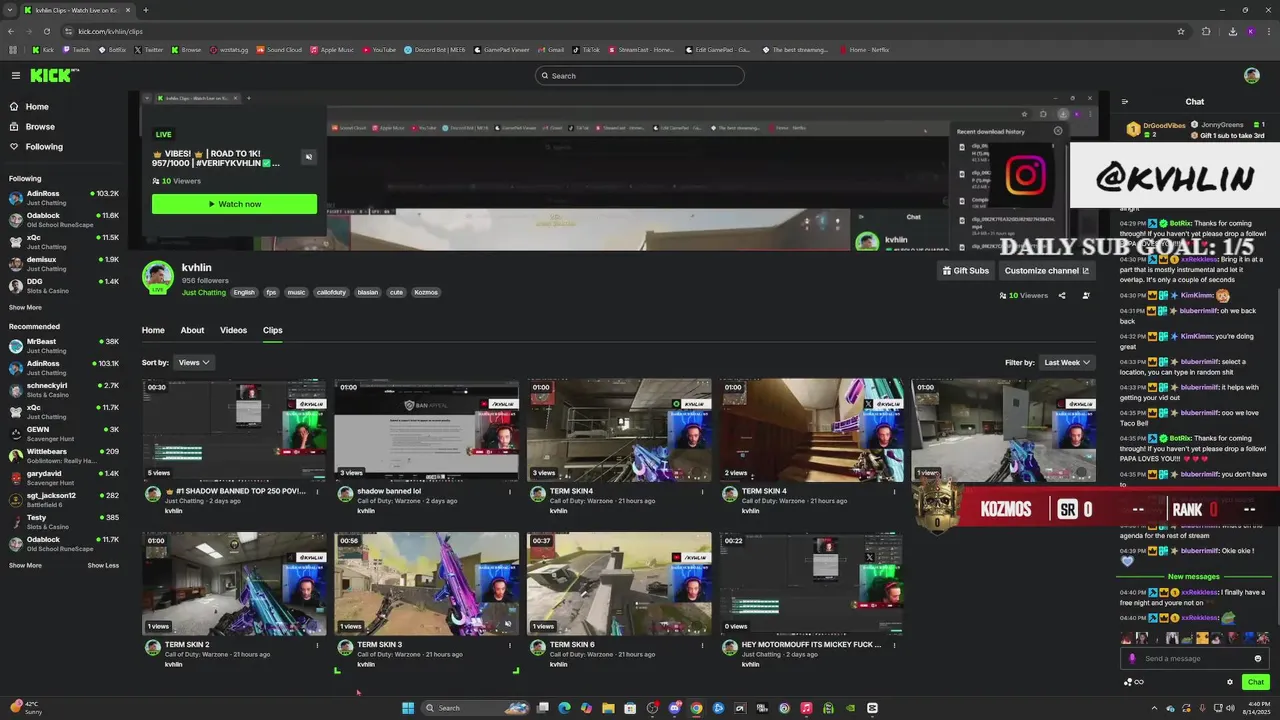Switch to the About channel tab

(x=192, y=330)
